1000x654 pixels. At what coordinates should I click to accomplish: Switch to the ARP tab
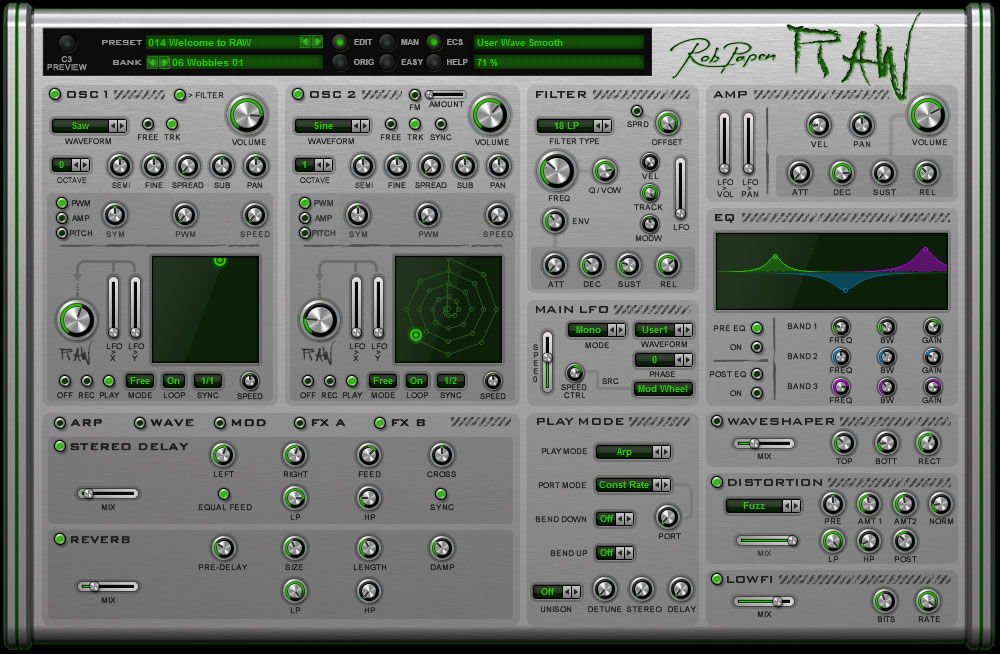[60, 422]
